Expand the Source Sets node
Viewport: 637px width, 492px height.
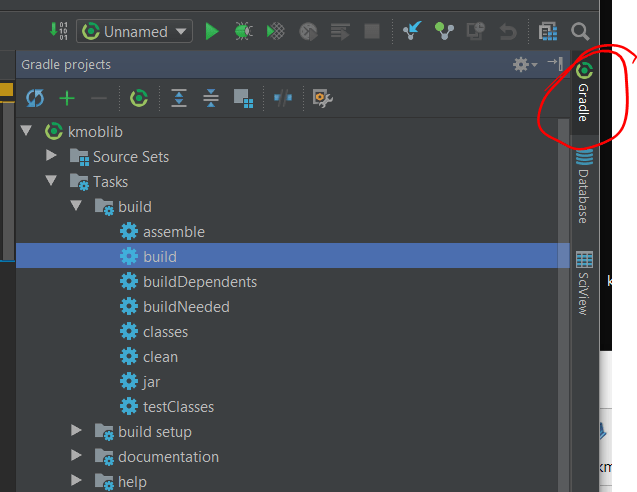[52, 157]
